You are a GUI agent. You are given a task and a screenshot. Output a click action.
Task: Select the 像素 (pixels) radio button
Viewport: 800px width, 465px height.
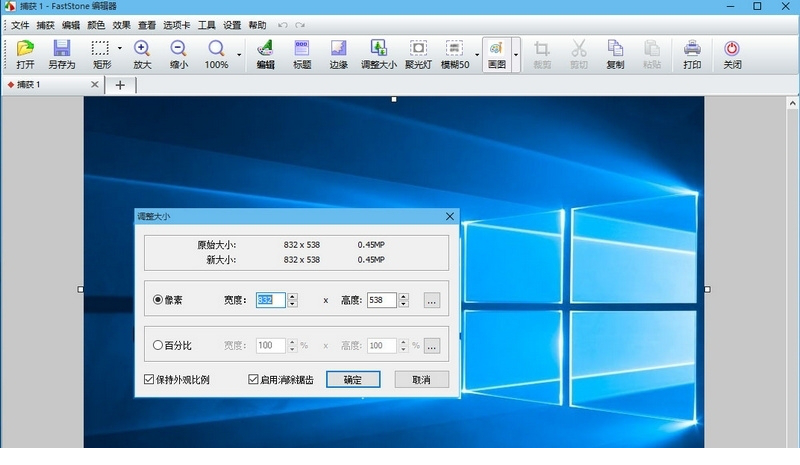pyautogui.click(x=158, y=300)
